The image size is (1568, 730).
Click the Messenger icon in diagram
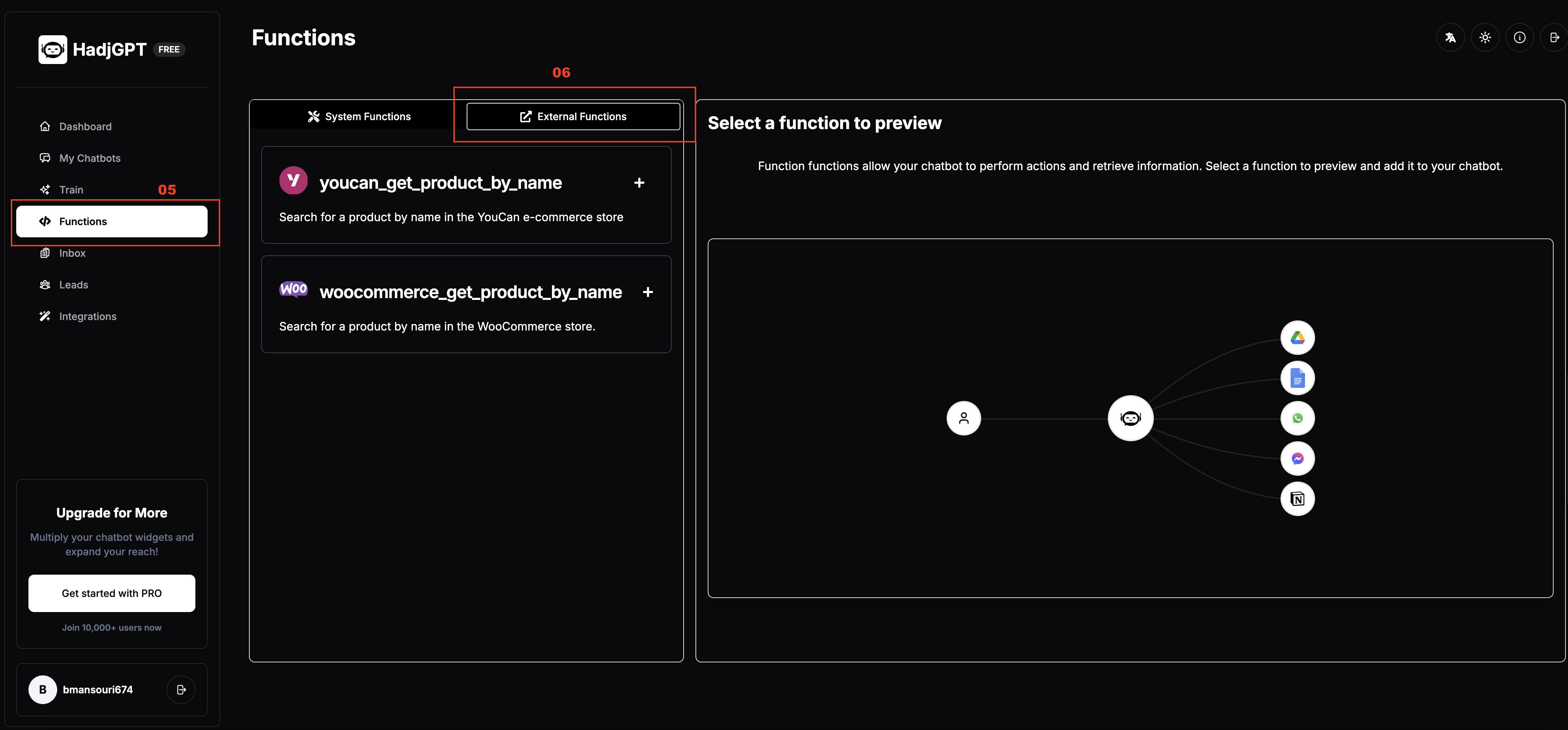[x=1297, y=459]
